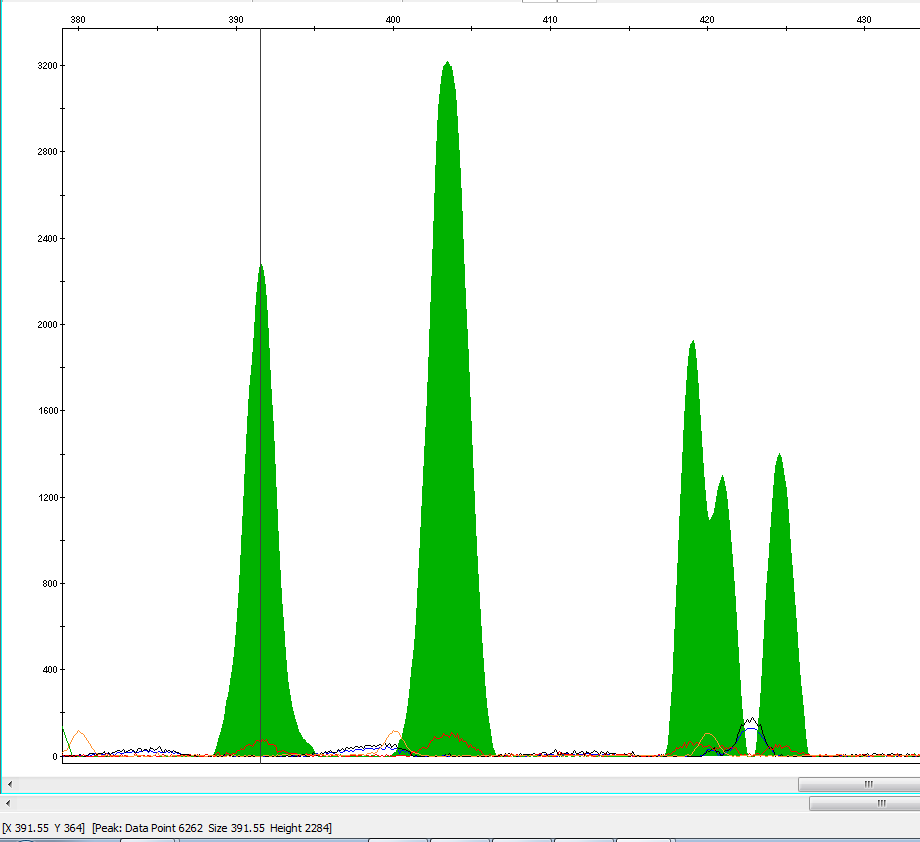920x842 pixels.
Task: Click the X Y coordinate readout
Action: click(x=43, y=828)
